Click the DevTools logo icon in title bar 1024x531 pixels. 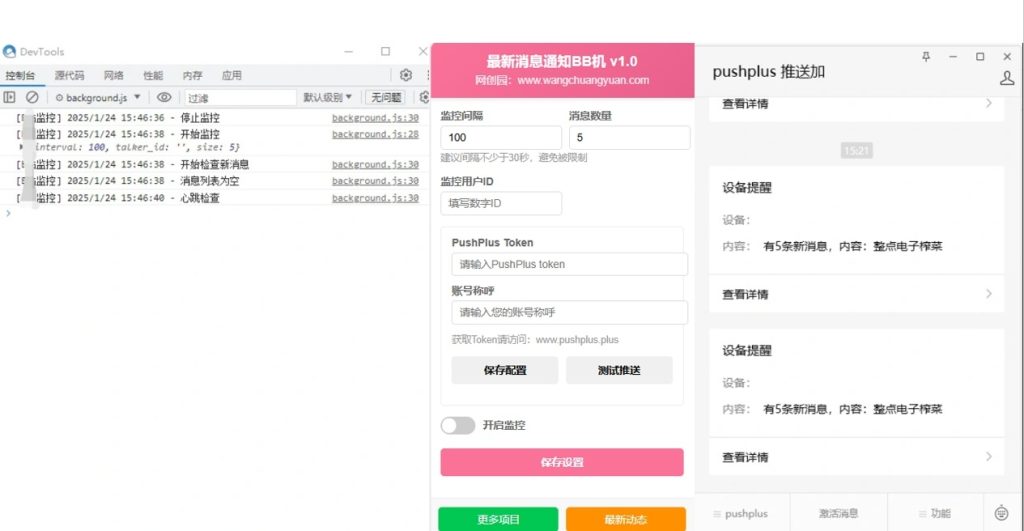coord(9,52)
